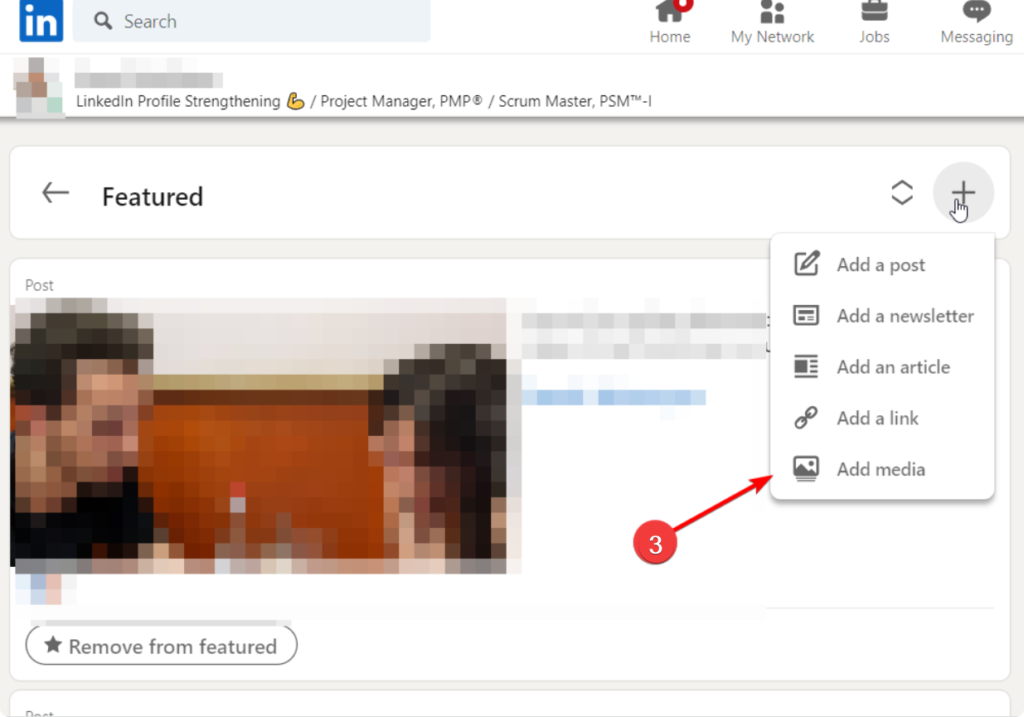The image size is (1024, 717).
Task: Click the profile avatar in header
Action: [x=39, y=88]
